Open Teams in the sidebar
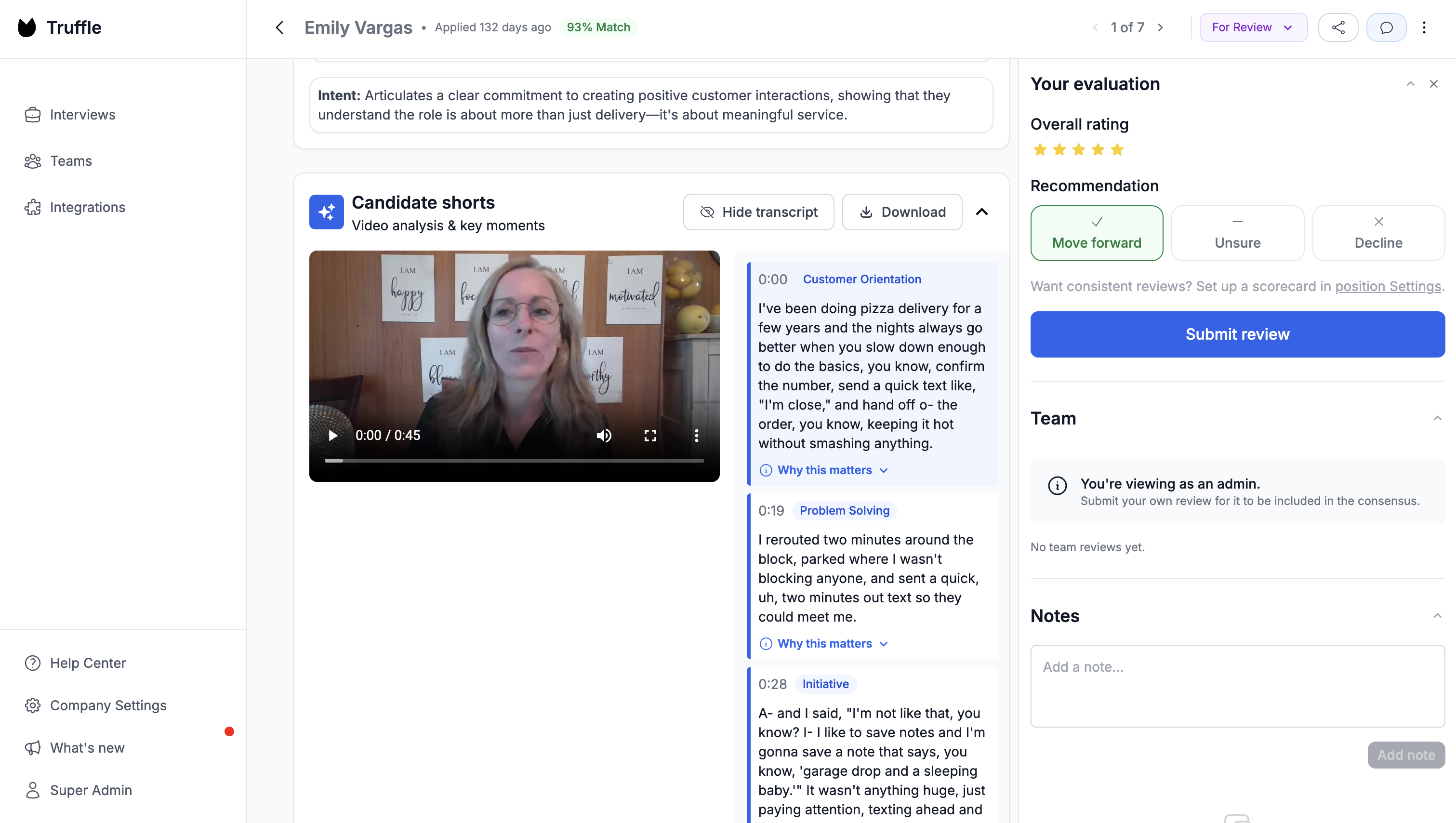Viewport: 1456px width, 823px height. (58, 161)
